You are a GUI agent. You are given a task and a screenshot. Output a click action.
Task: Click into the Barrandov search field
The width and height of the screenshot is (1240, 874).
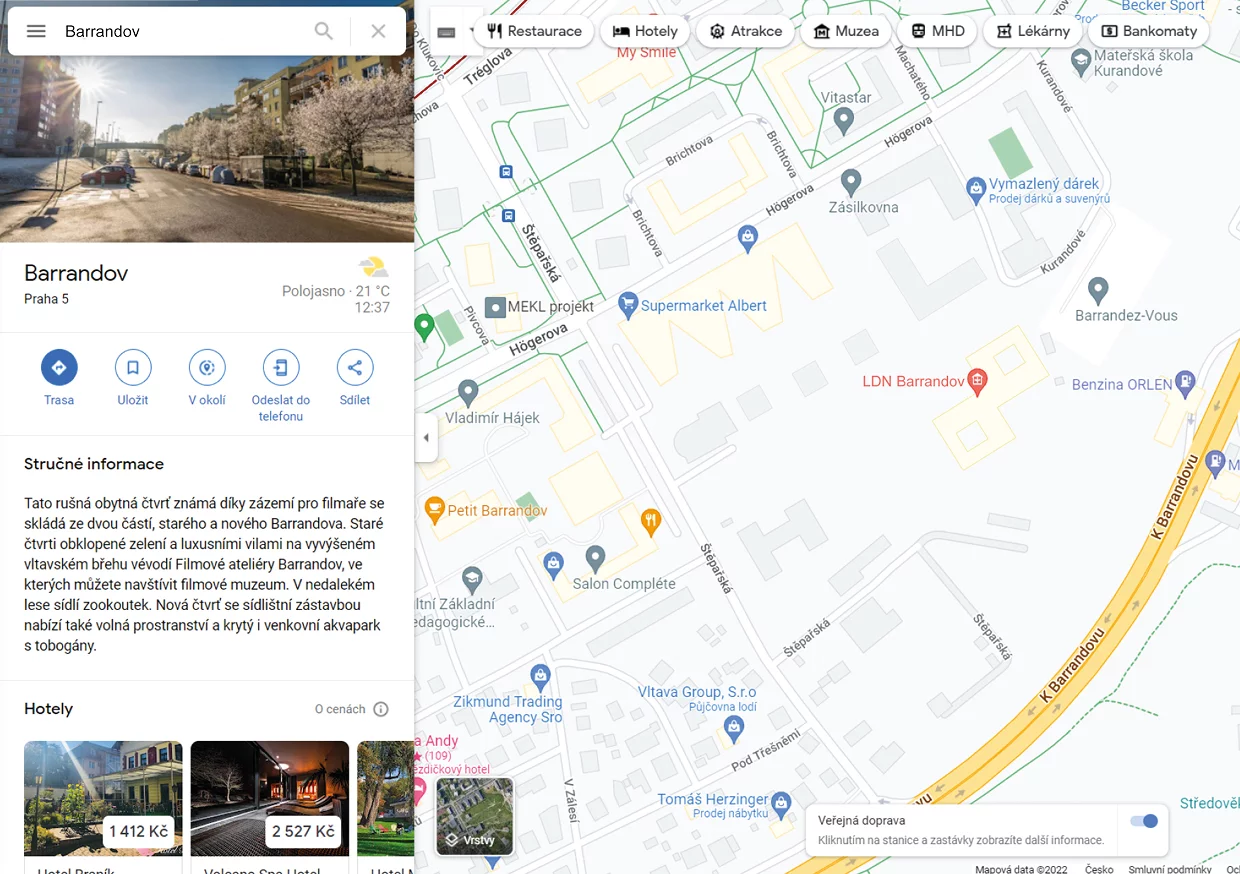click(x=180, y=31)
